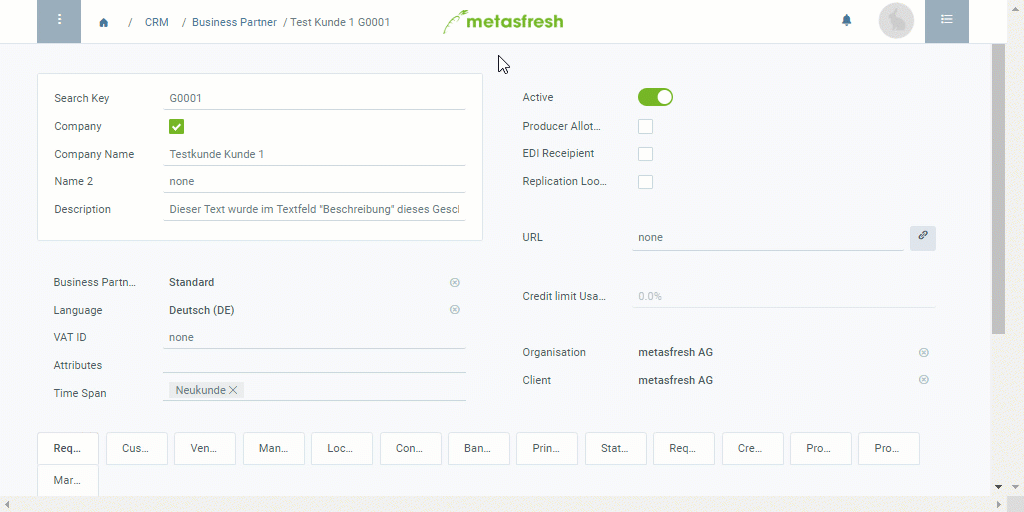This screenshot has height=512, width=1024.
Task: Open the Attributes field editor
Action: 314,364
